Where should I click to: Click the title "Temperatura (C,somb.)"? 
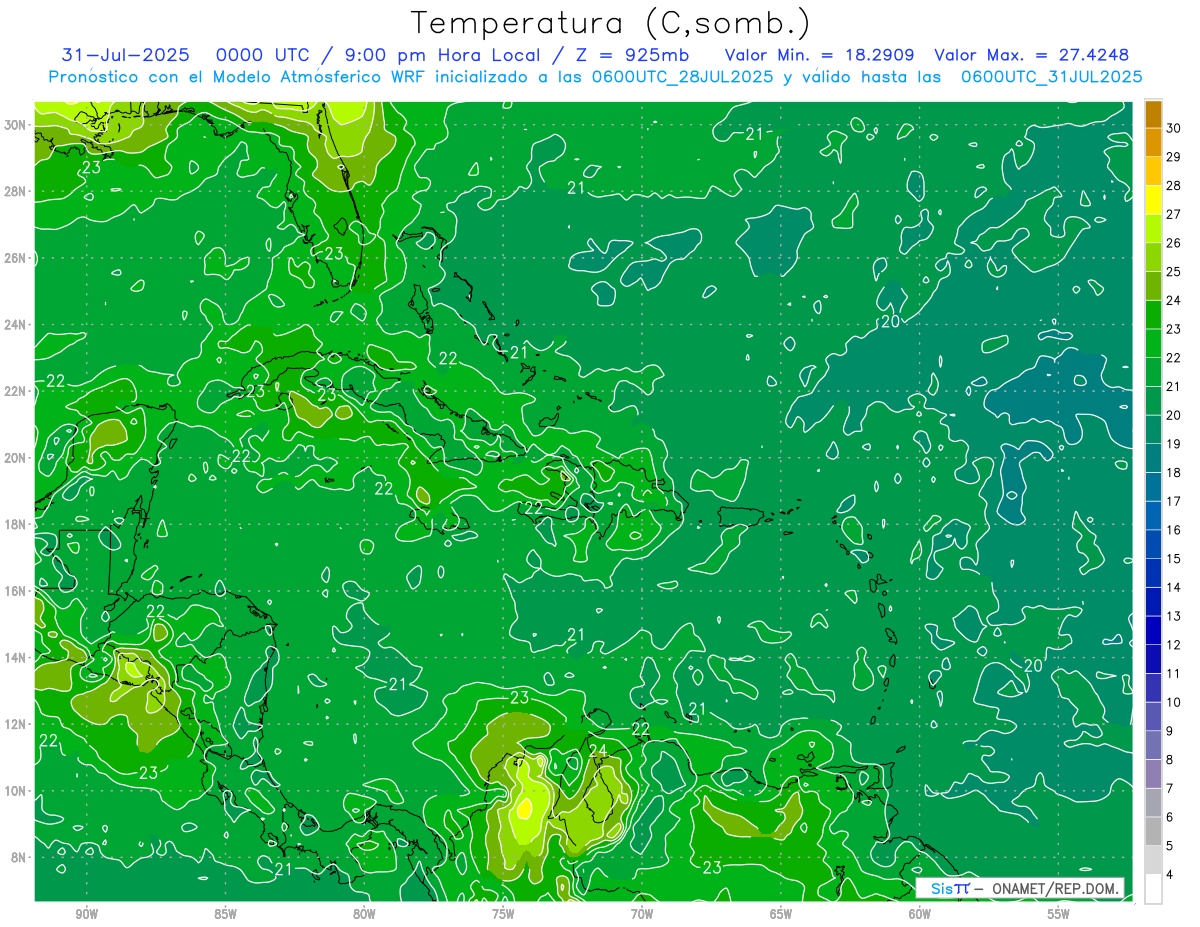click(x=610, y=24)
